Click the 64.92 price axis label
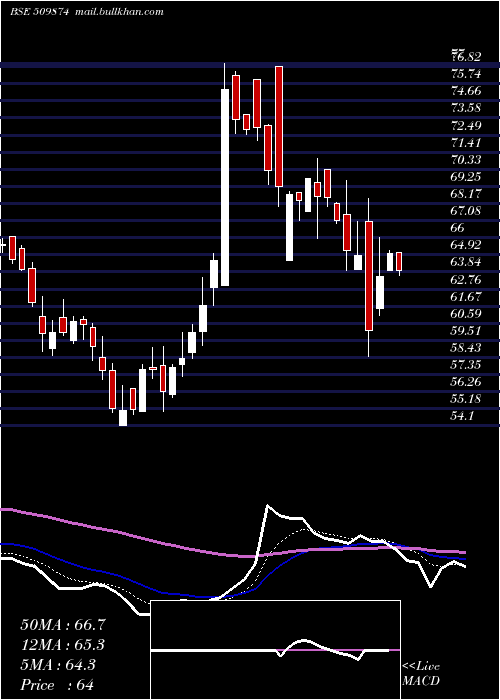 coord(467,245)
